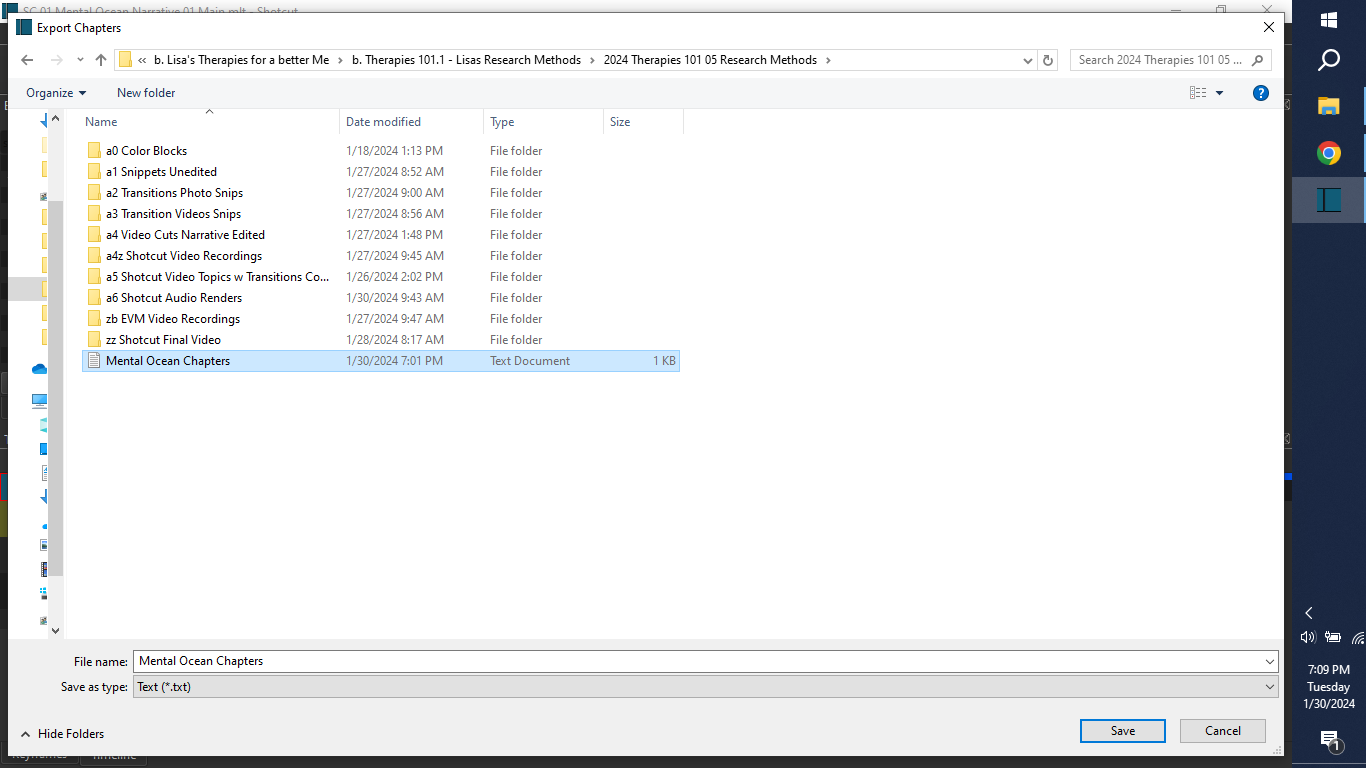The image size is (1366, 768).
Task: Open the view options dropdown arrow
Action: 1219,93
